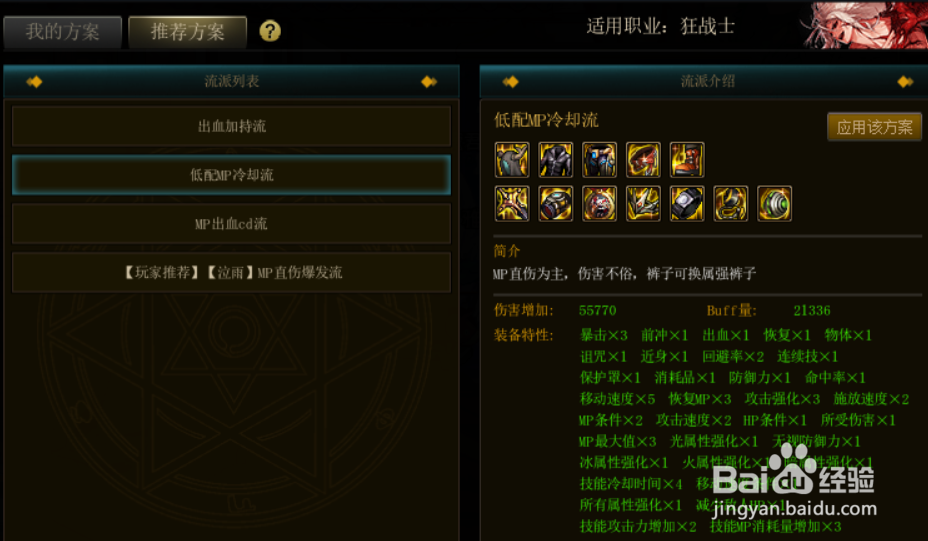This screenshot has width=928, height=541.
Task: Select the green orb magic stone icon
Action: 775,204
